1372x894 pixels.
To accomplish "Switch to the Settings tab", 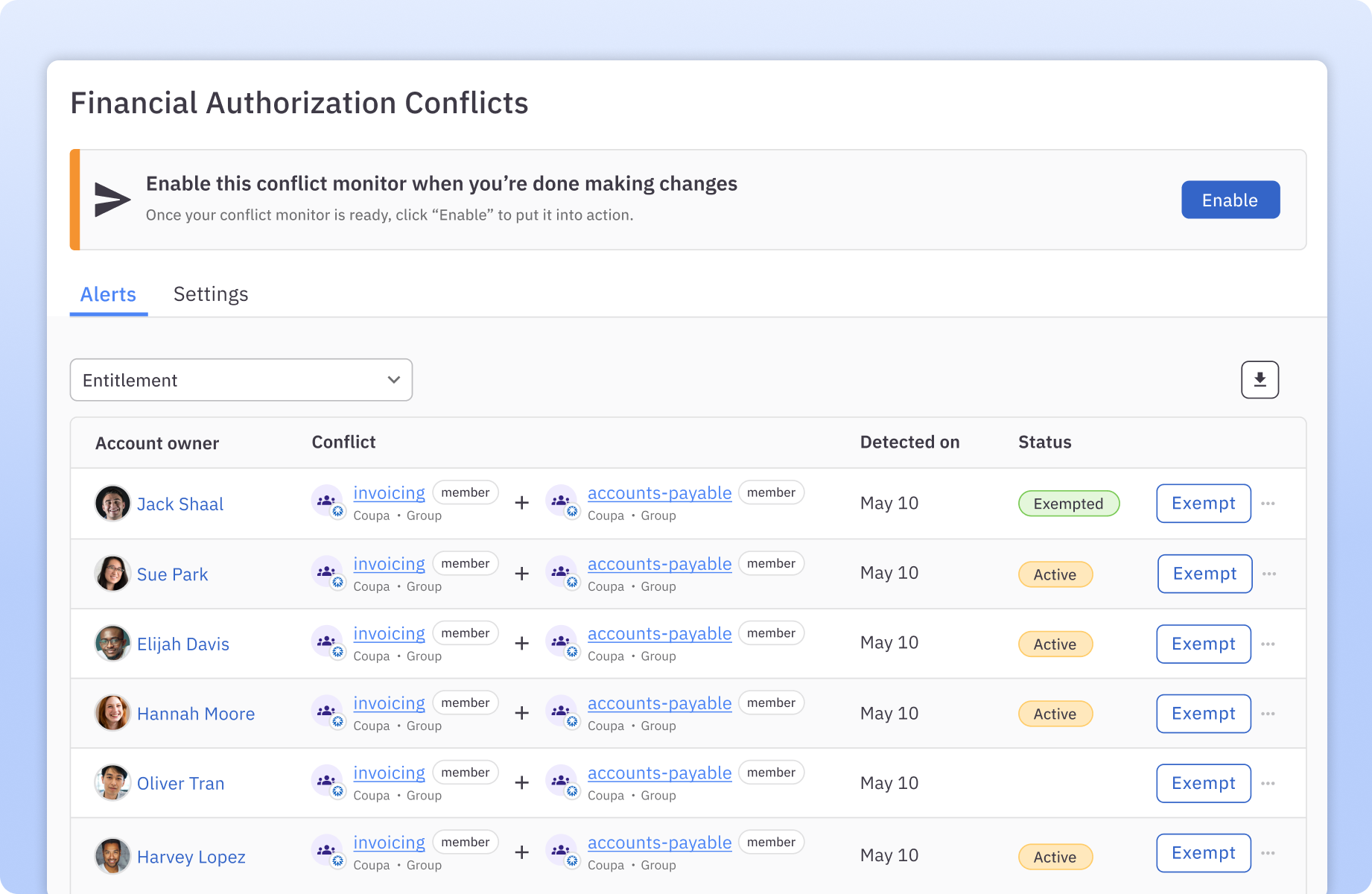I will (x=211, y=294).
